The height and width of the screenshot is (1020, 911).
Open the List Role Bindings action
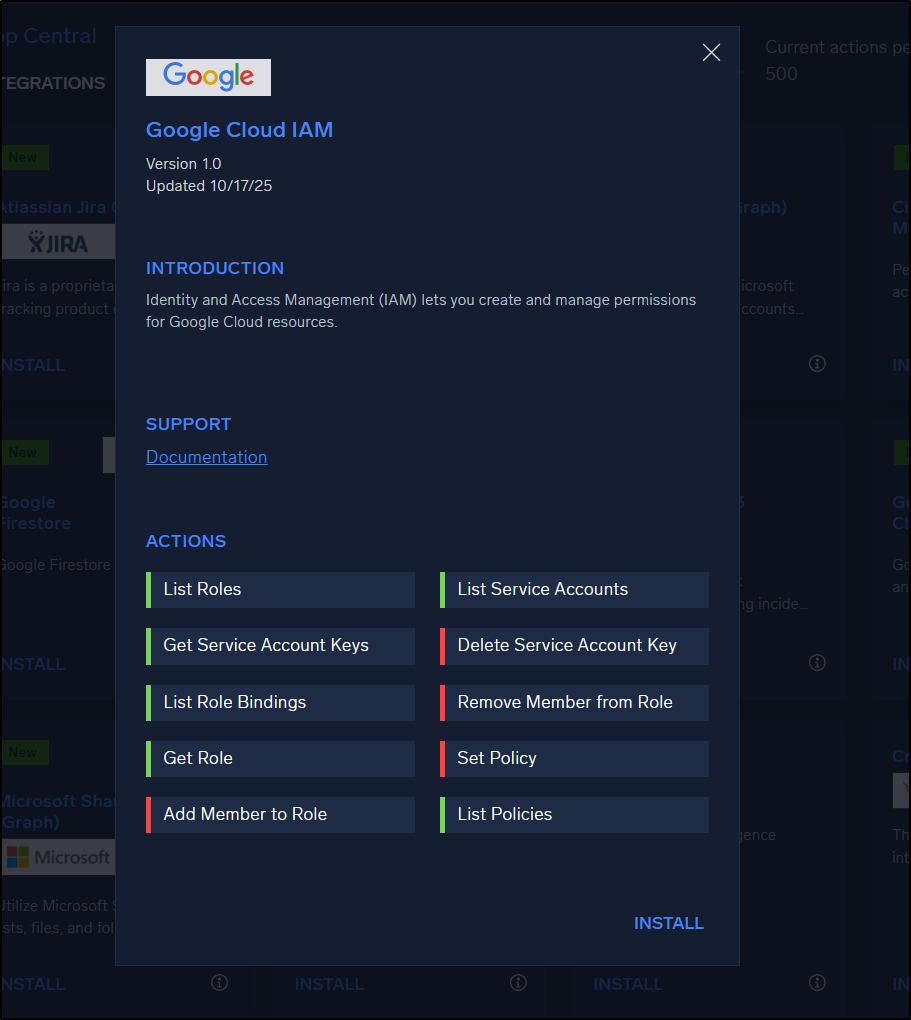280,702
